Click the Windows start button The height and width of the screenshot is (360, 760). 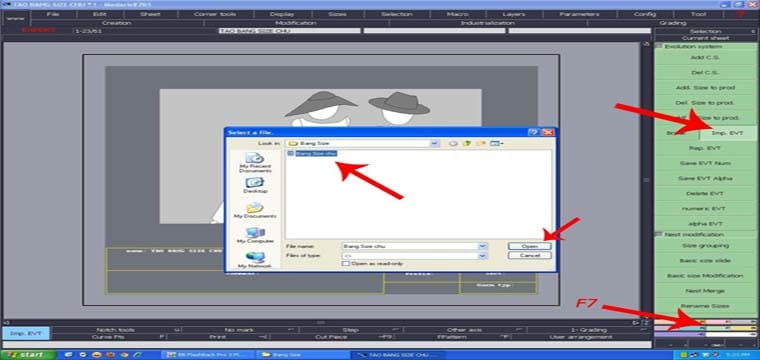coord(28,355)
